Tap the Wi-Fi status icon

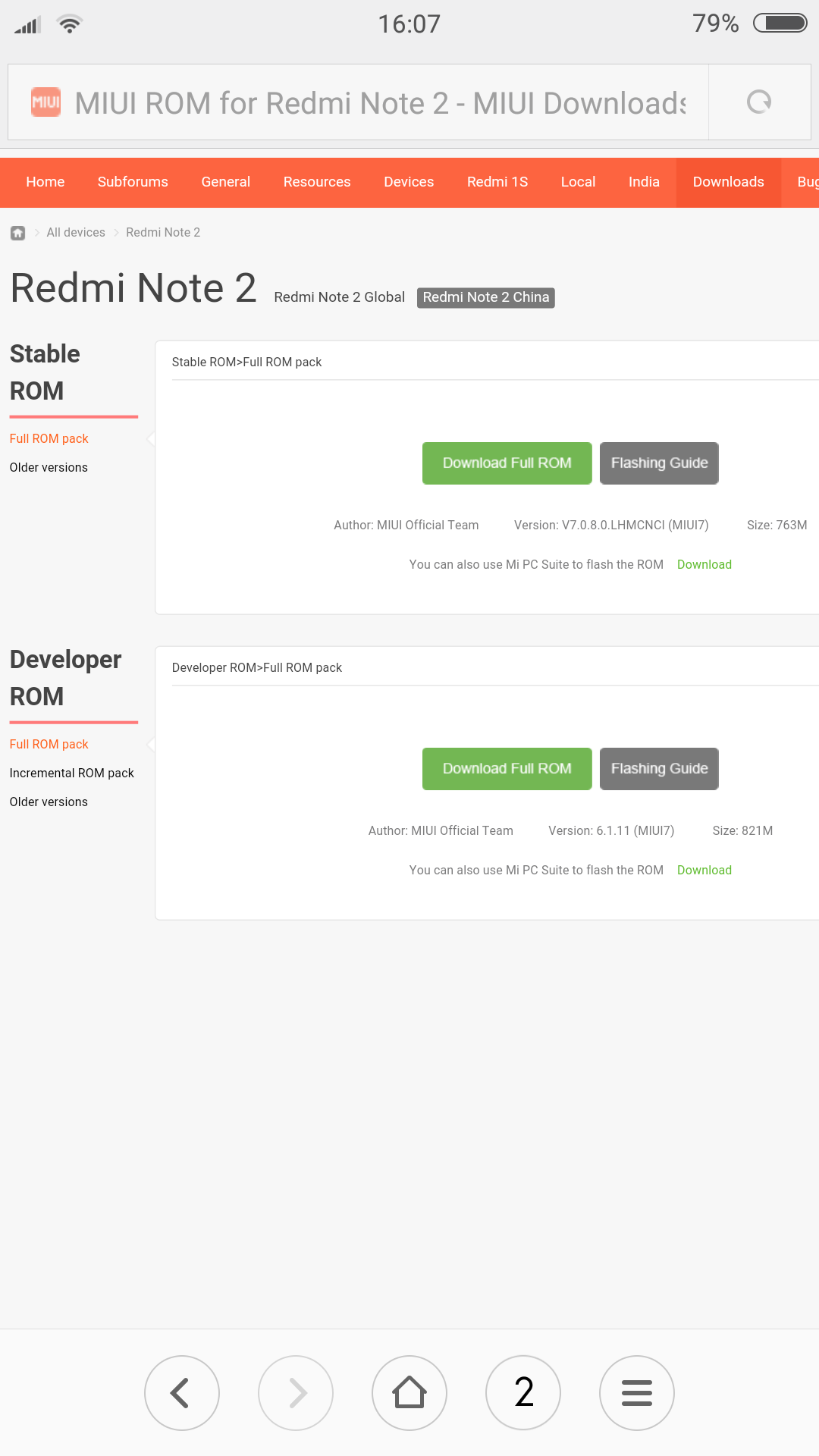(x=70, y=24)
